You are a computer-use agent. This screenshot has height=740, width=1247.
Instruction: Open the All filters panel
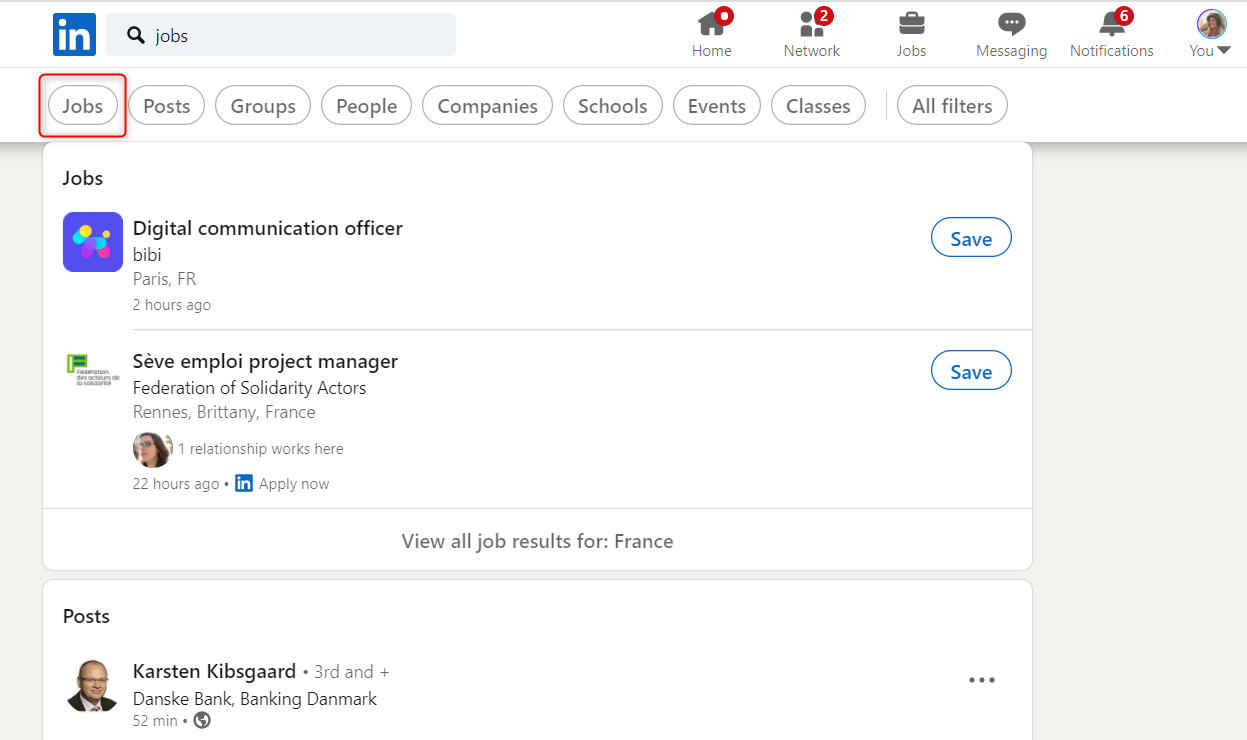[952, 106]
